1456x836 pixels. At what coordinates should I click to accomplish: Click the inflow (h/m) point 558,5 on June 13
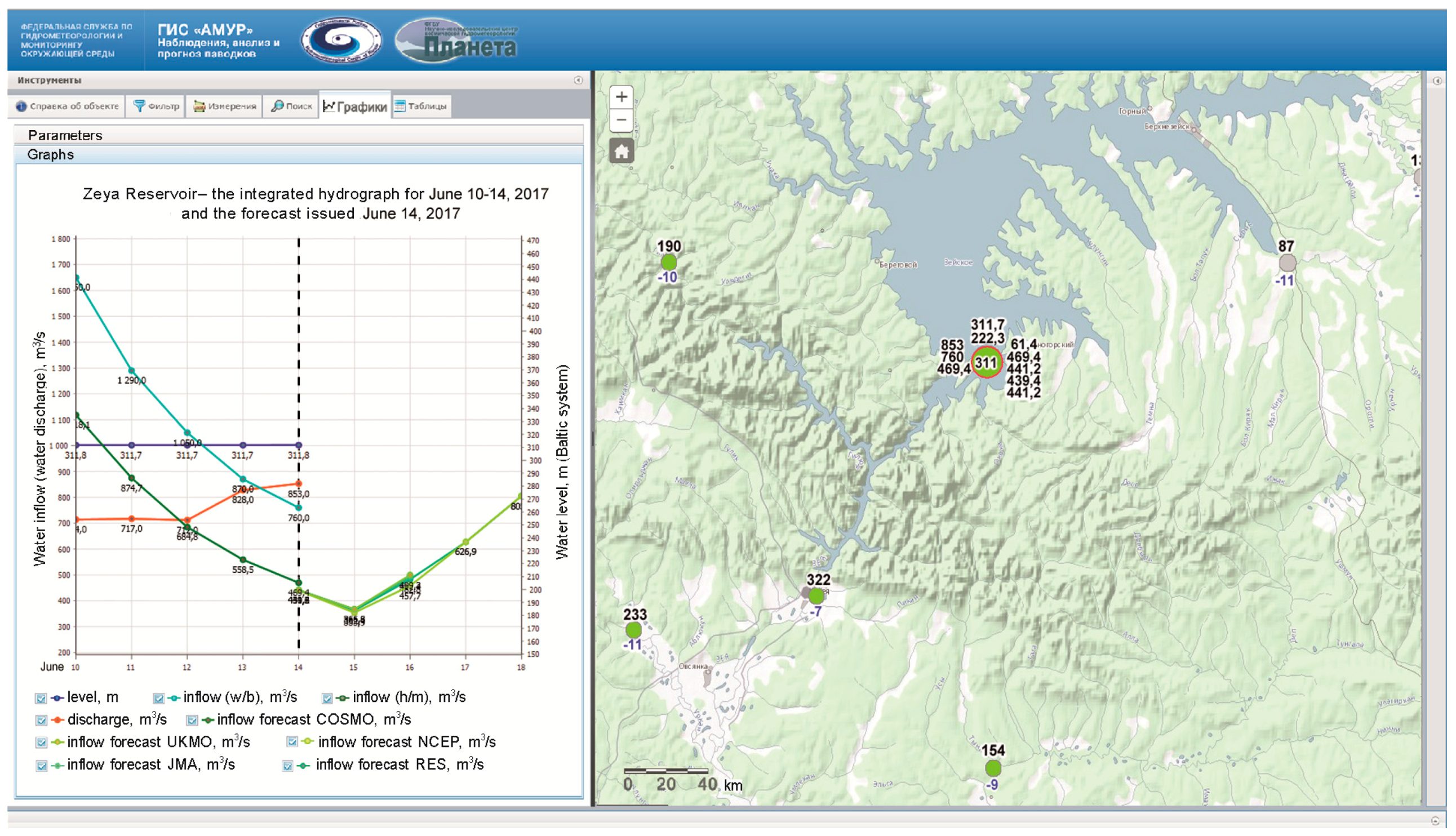pos(243,560)
